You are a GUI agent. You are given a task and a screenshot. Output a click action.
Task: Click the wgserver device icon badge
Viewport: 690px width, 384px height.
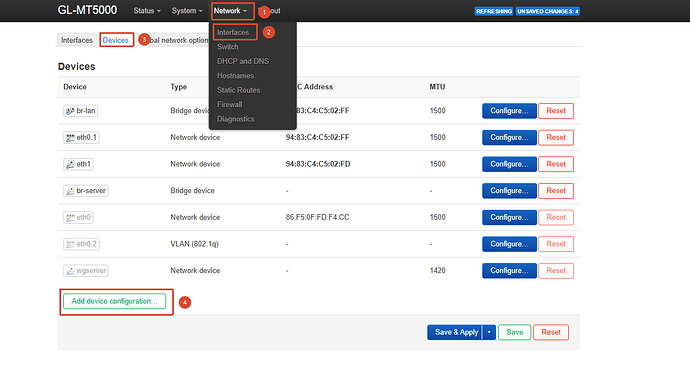click(x=85, y=271)
